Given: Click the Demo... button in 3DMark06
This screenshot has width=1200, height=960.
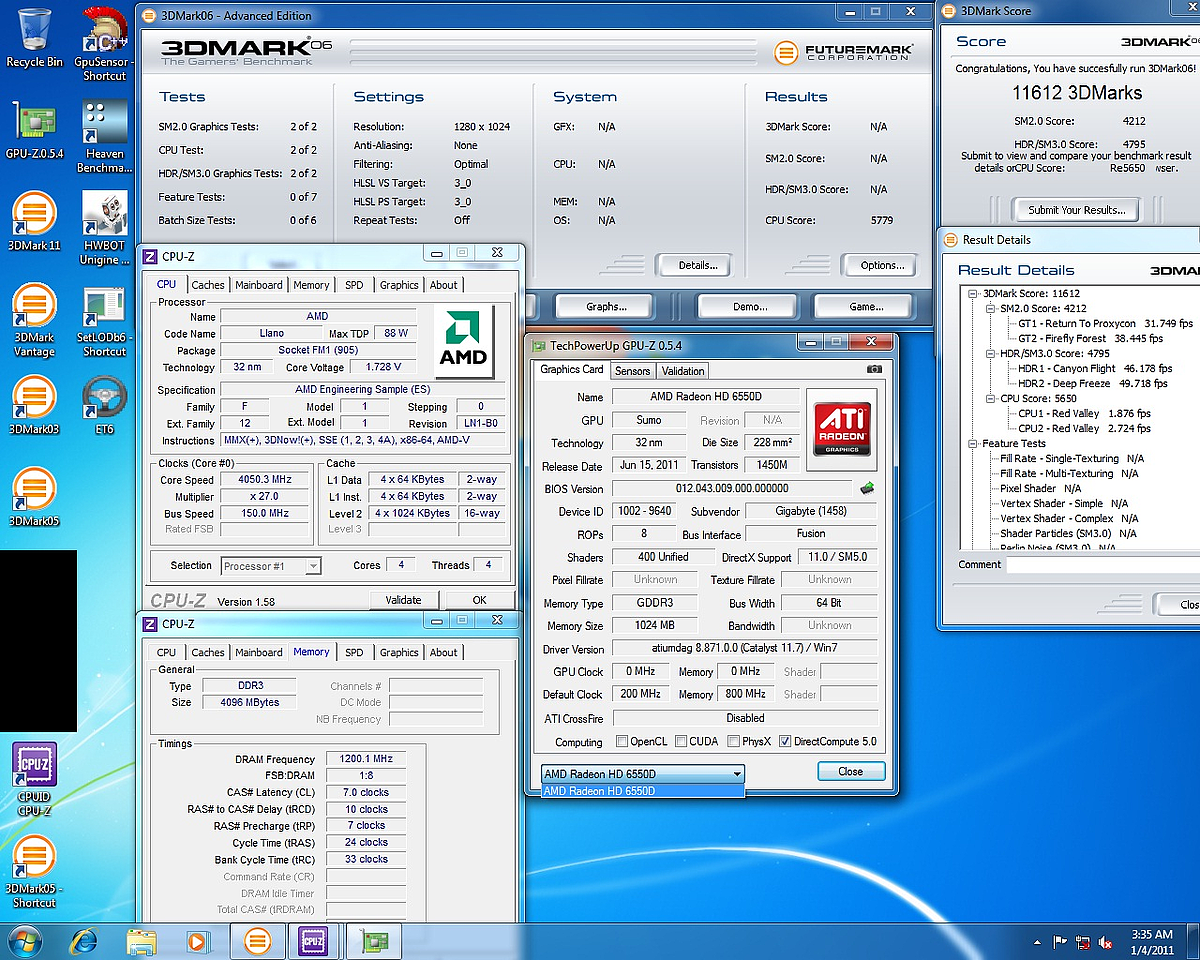Looking at the screenshot, I should pos(750,306).
